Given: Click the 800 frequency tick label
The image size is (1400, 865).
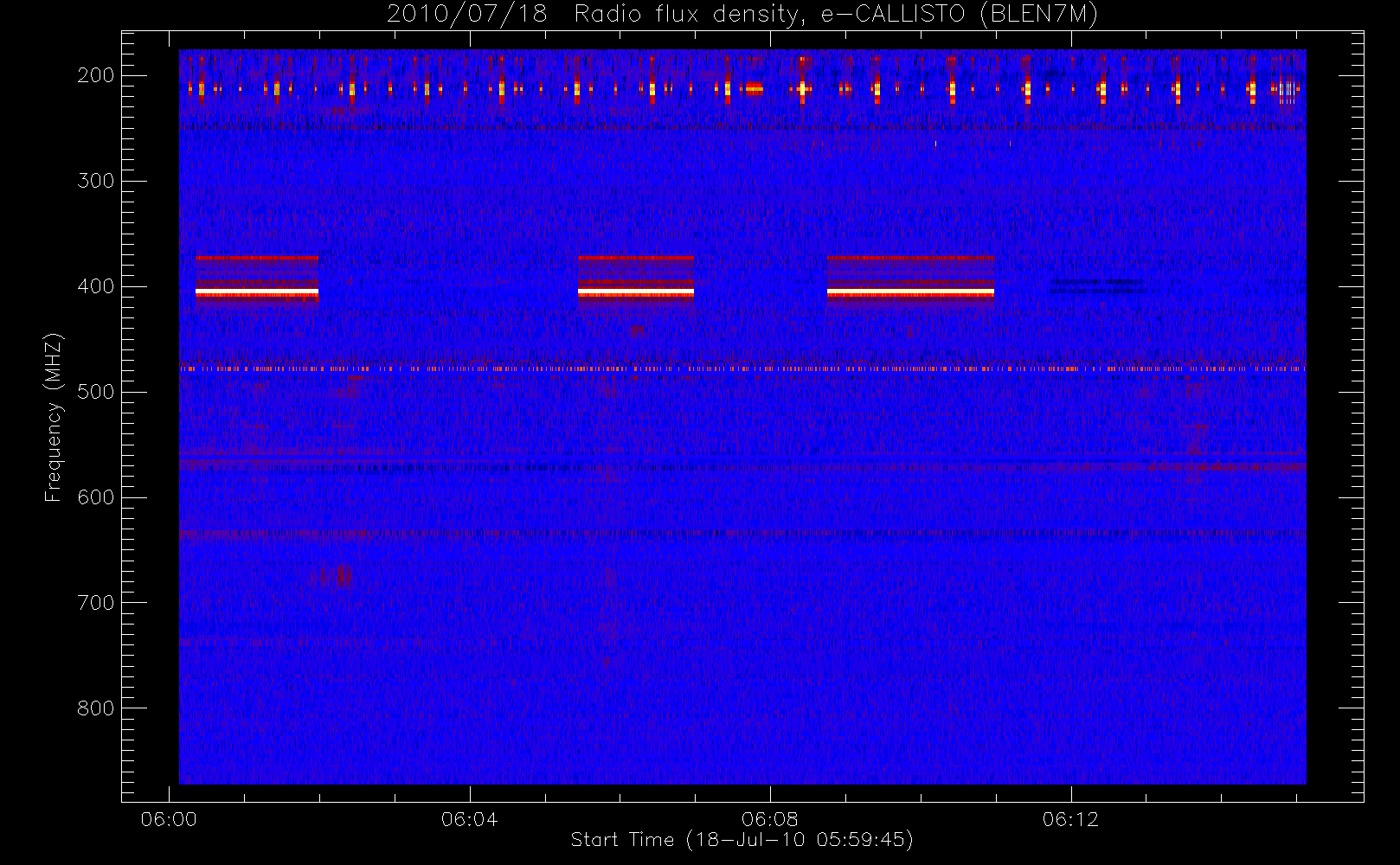Looking at the screenshot, I should click(96, 708).
